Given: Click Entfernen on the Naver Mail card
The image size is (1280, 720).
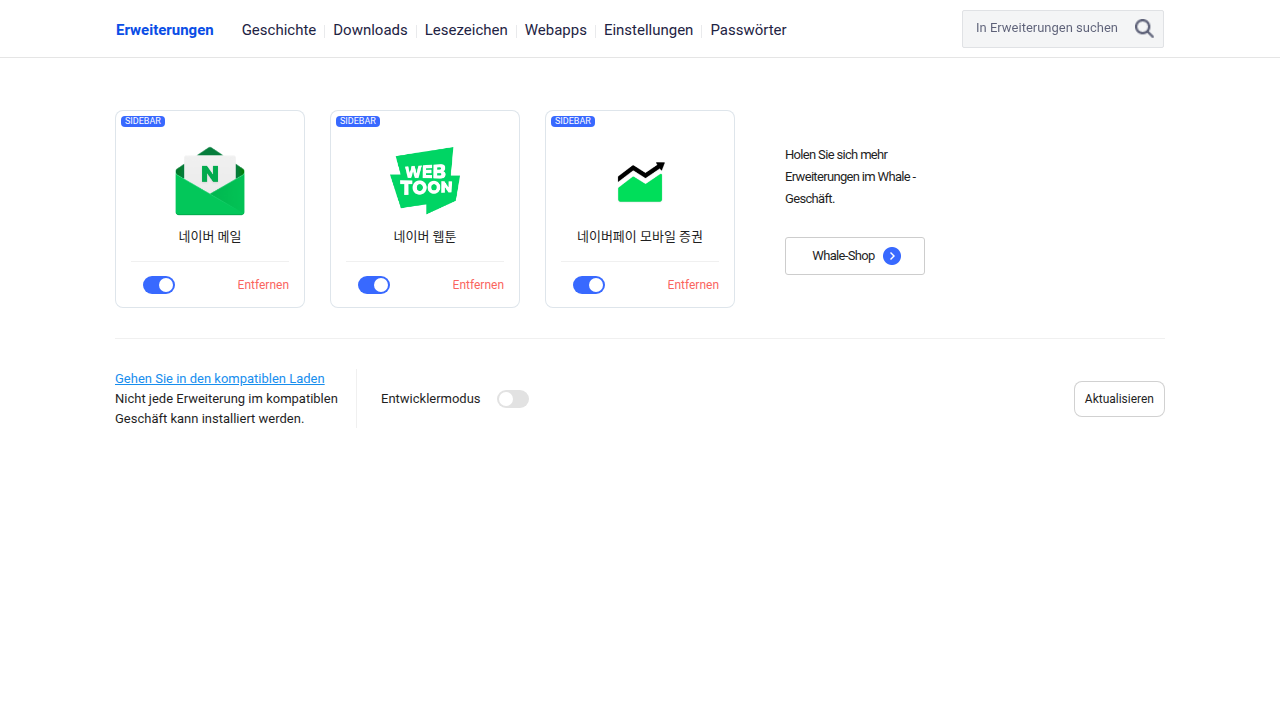Looking at the screenshot, I should (x=263, y=285).
